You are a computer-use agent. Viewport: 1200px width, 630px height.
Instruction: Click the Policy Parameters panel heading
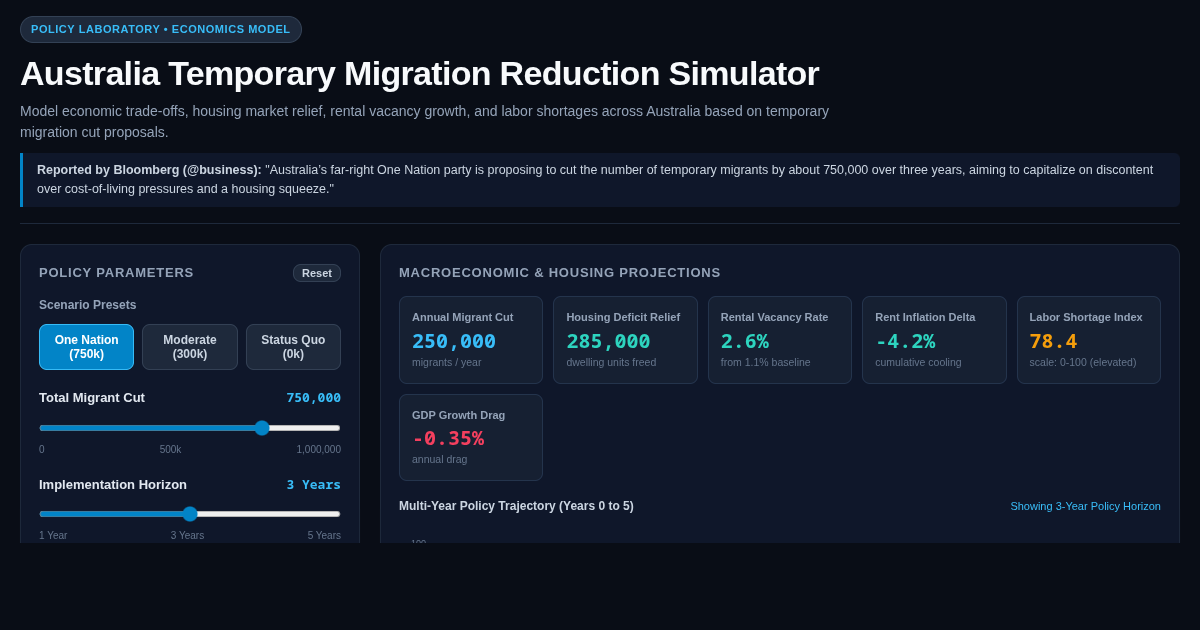pos(116,273)
